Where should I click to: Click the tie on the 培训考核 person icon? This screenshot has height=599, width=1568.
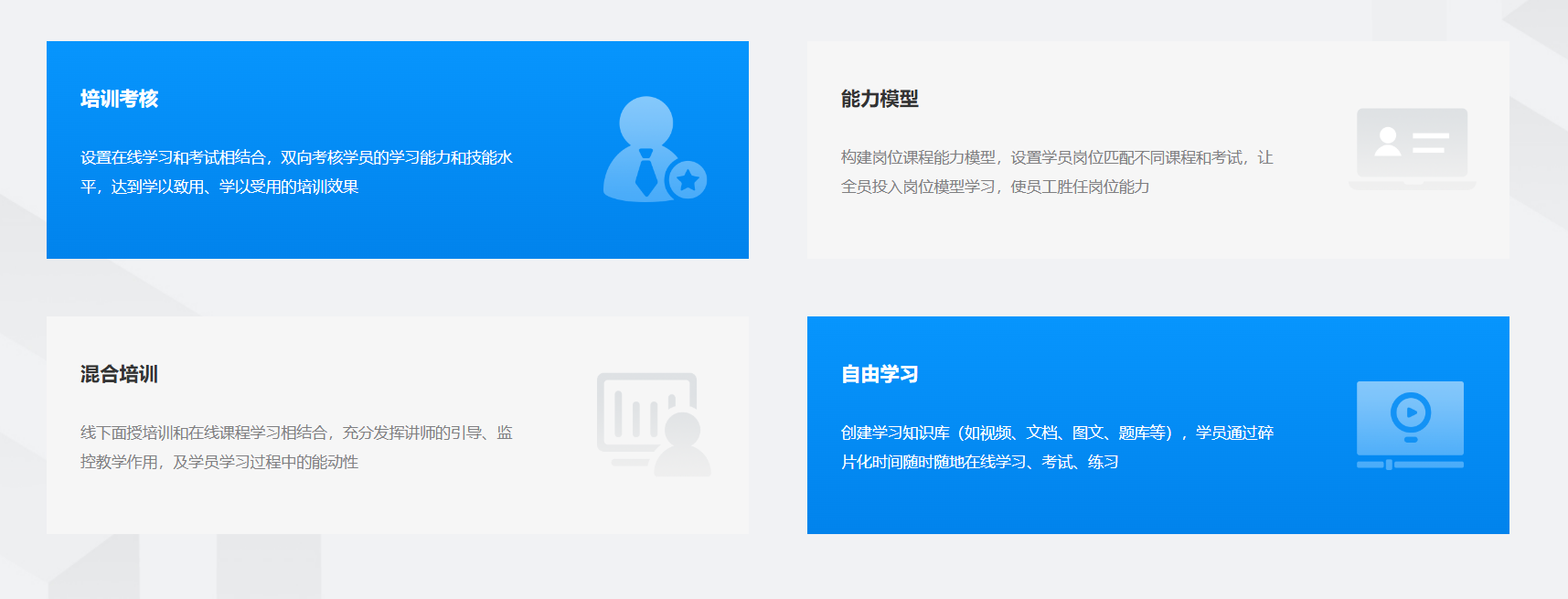tap(646, 174)
